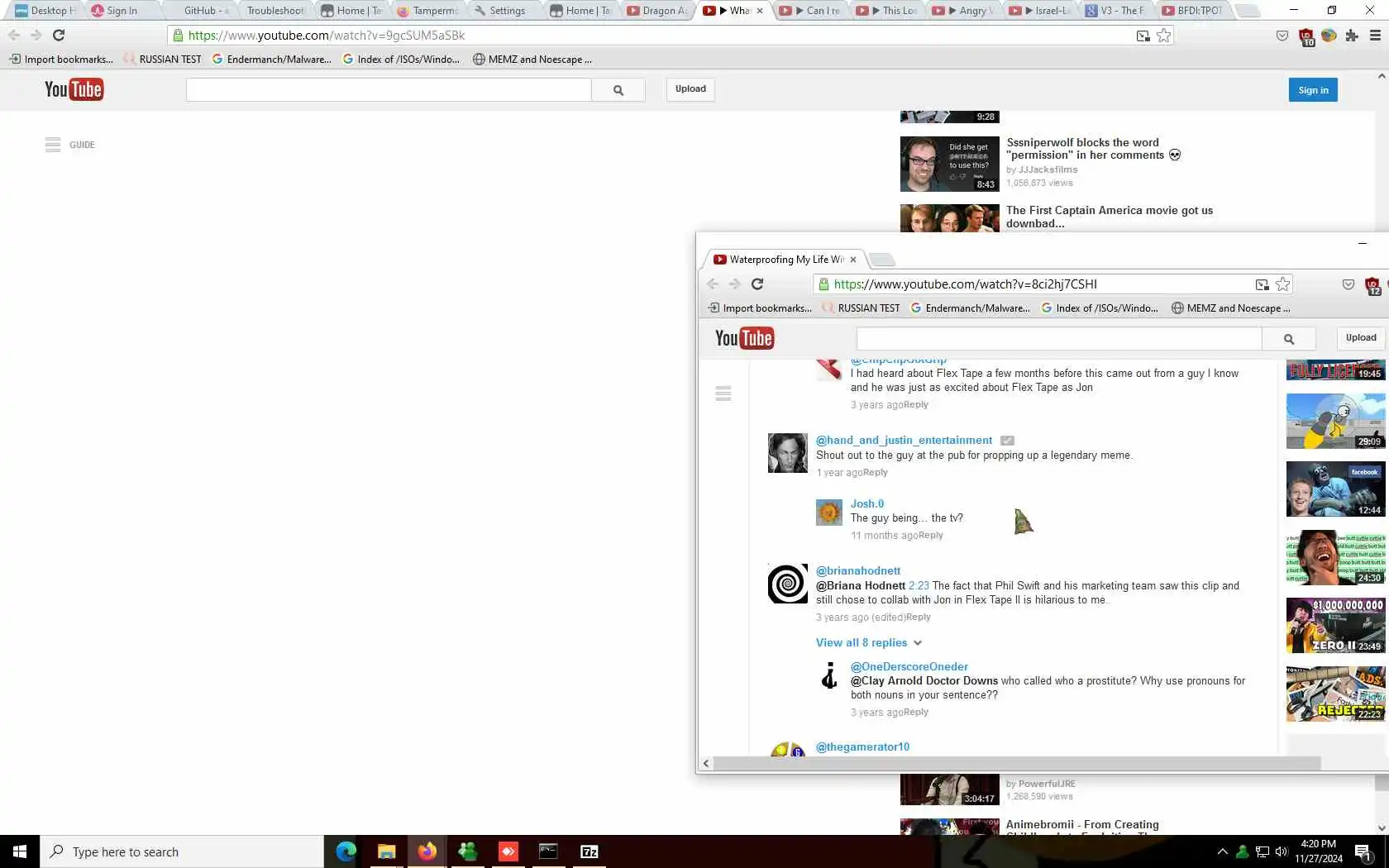
Task: Click the YouTube logo in the main window
Action: 74,89
